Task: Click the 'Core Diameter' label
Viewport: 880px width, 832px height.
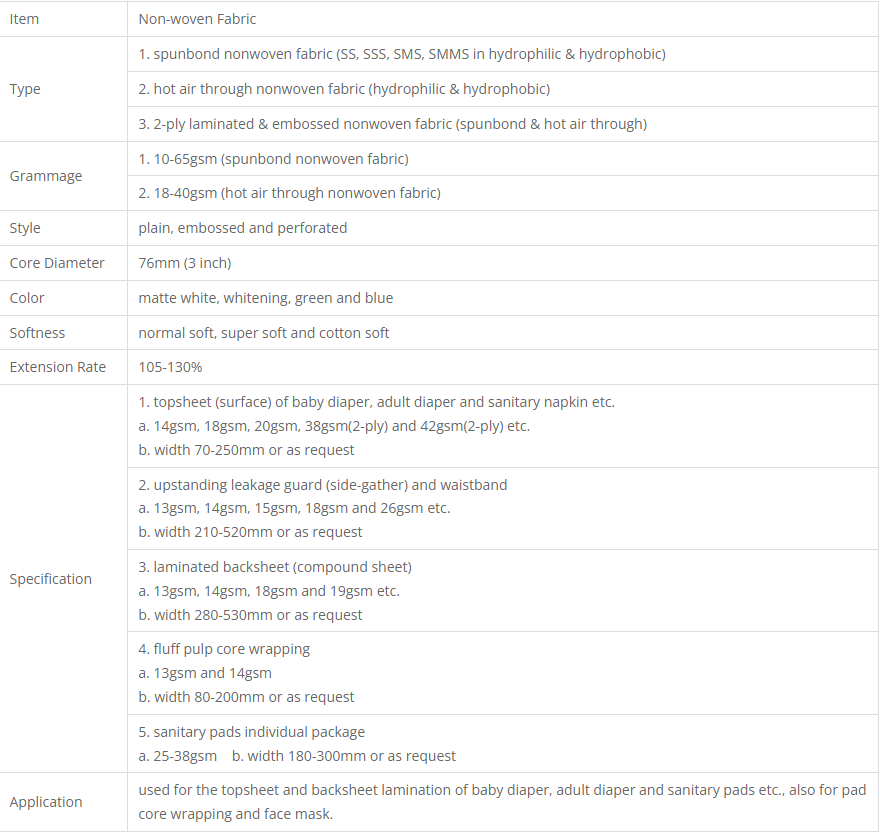Action: [57, 263]
